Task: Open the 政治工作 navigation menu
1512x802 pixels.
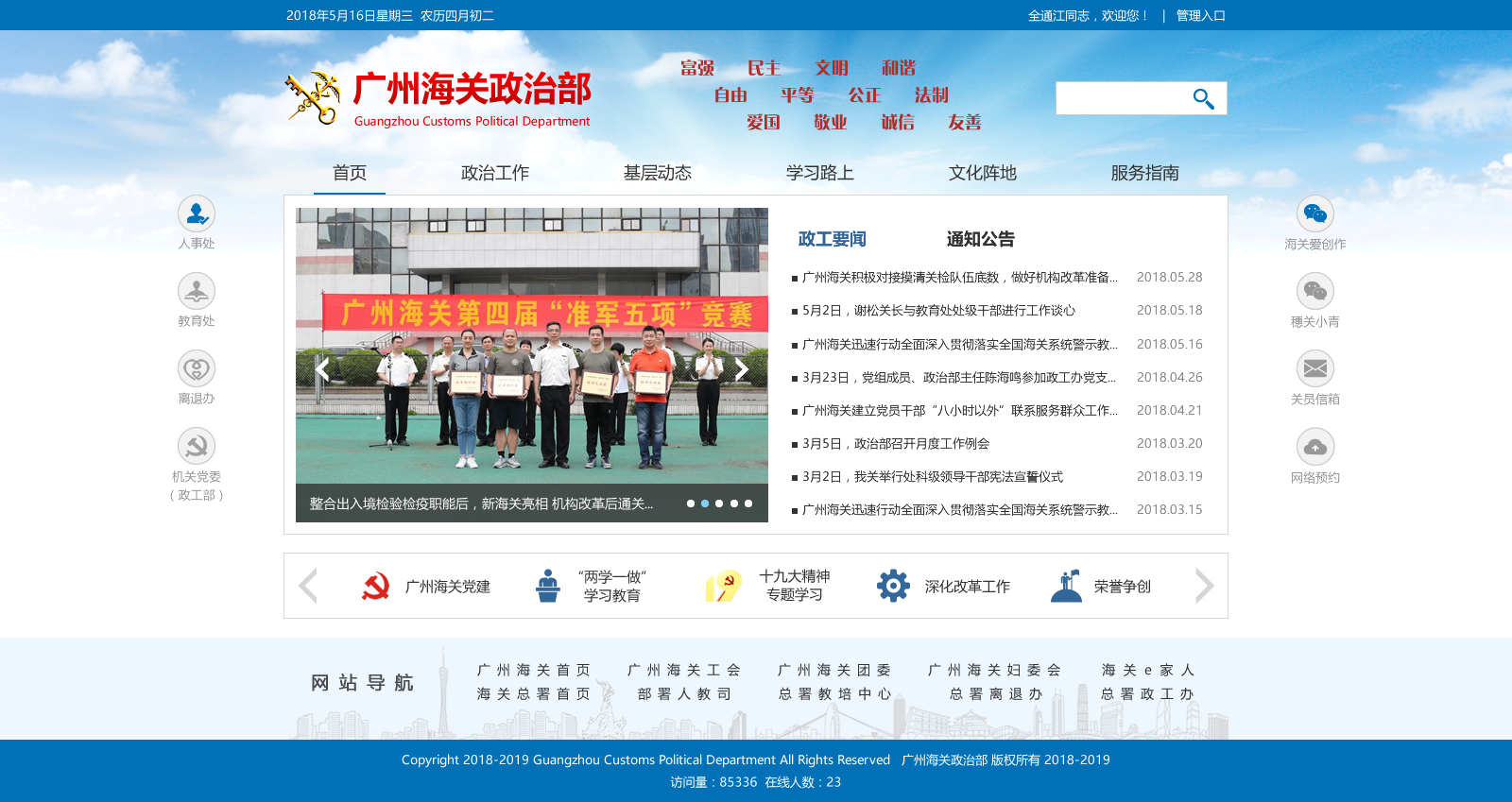Action: pos(494,173)
